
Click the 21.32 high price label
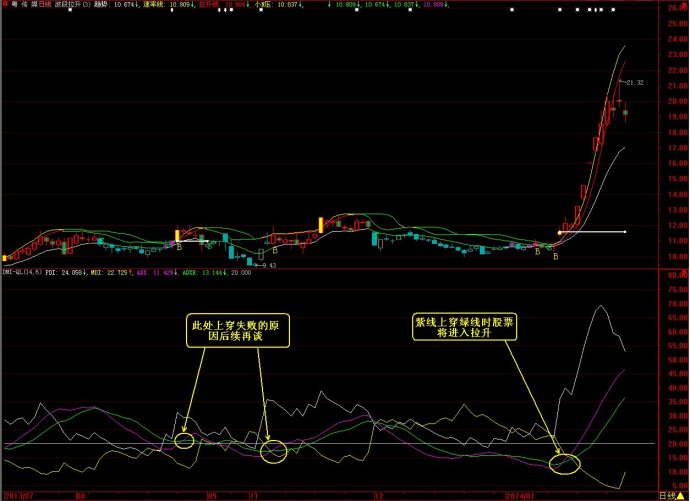[635, 83]
